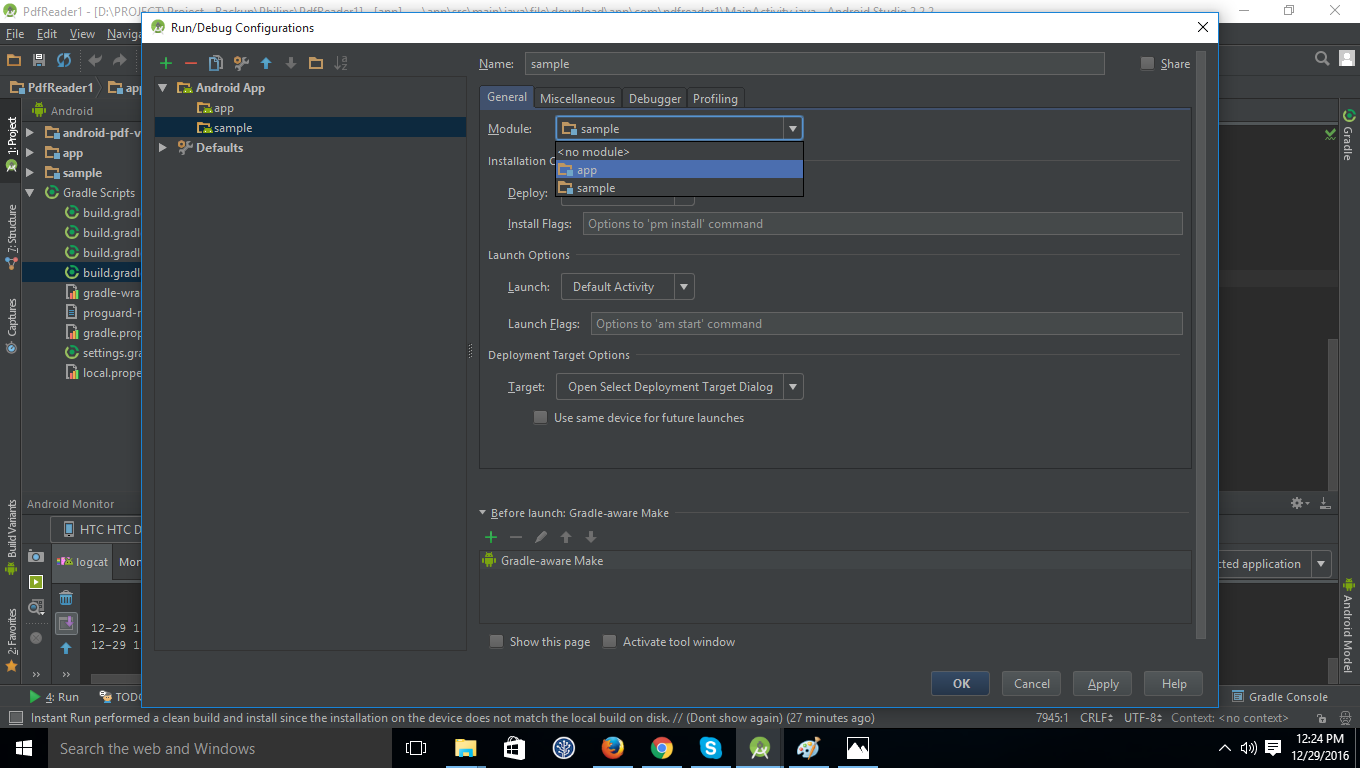This screenshot has width=1360, height=768.
Task: Clear logcat trash icon
Action: [66, 598]
